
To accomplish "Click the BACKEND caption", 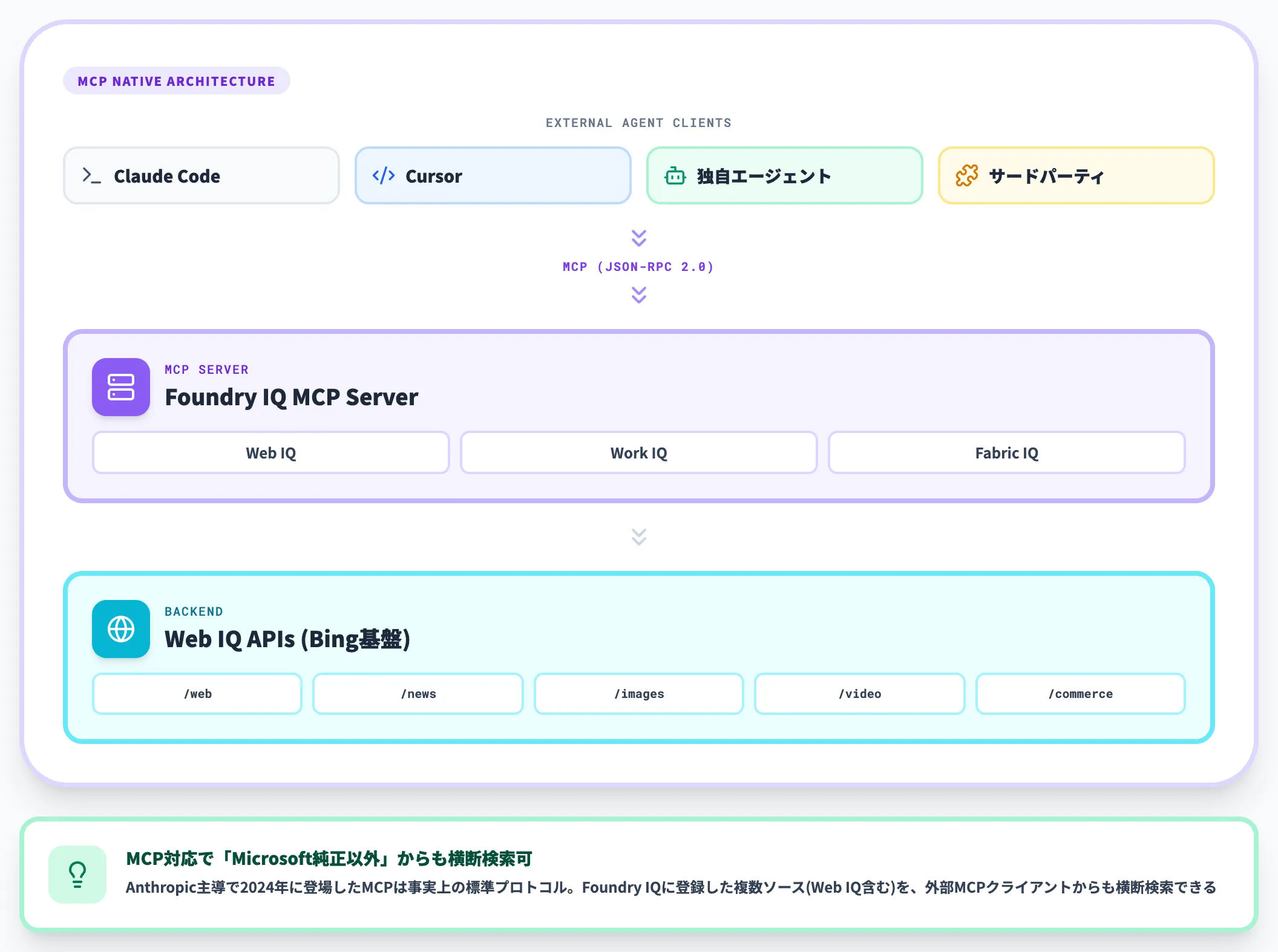I will click(194, 611).
